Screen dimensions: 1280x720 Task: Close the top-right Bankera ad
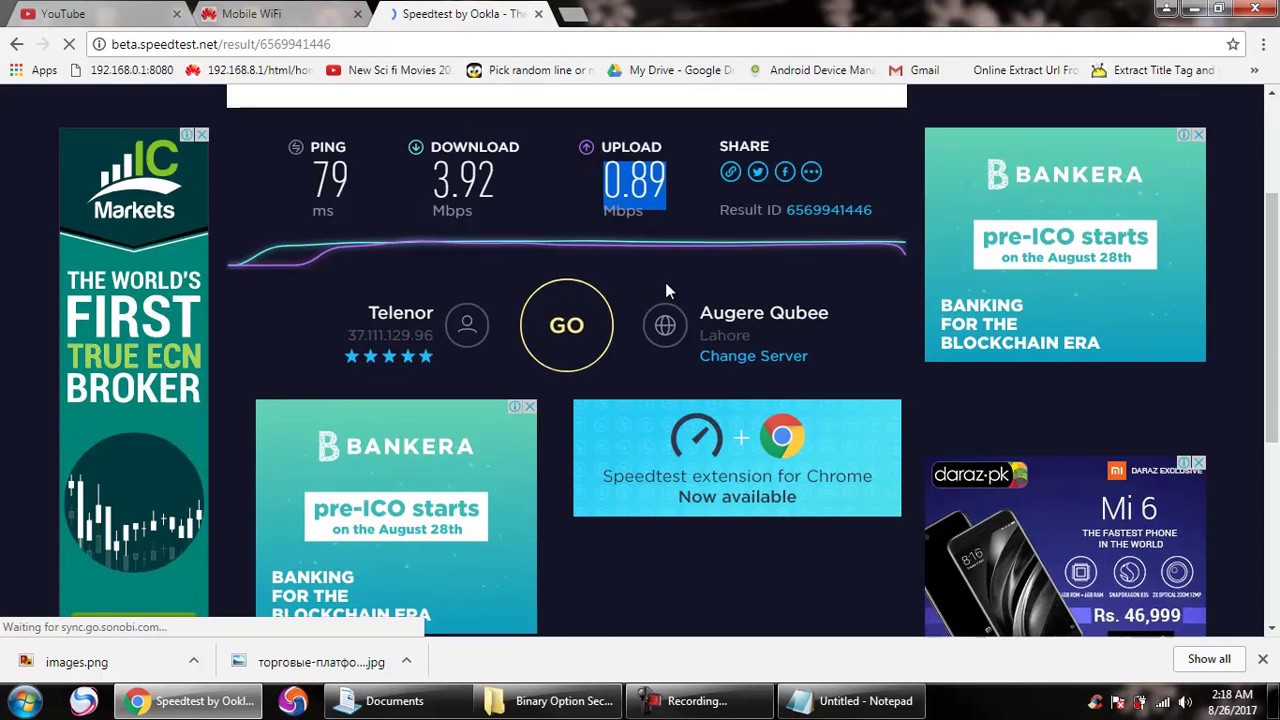tap(1199, 135)
